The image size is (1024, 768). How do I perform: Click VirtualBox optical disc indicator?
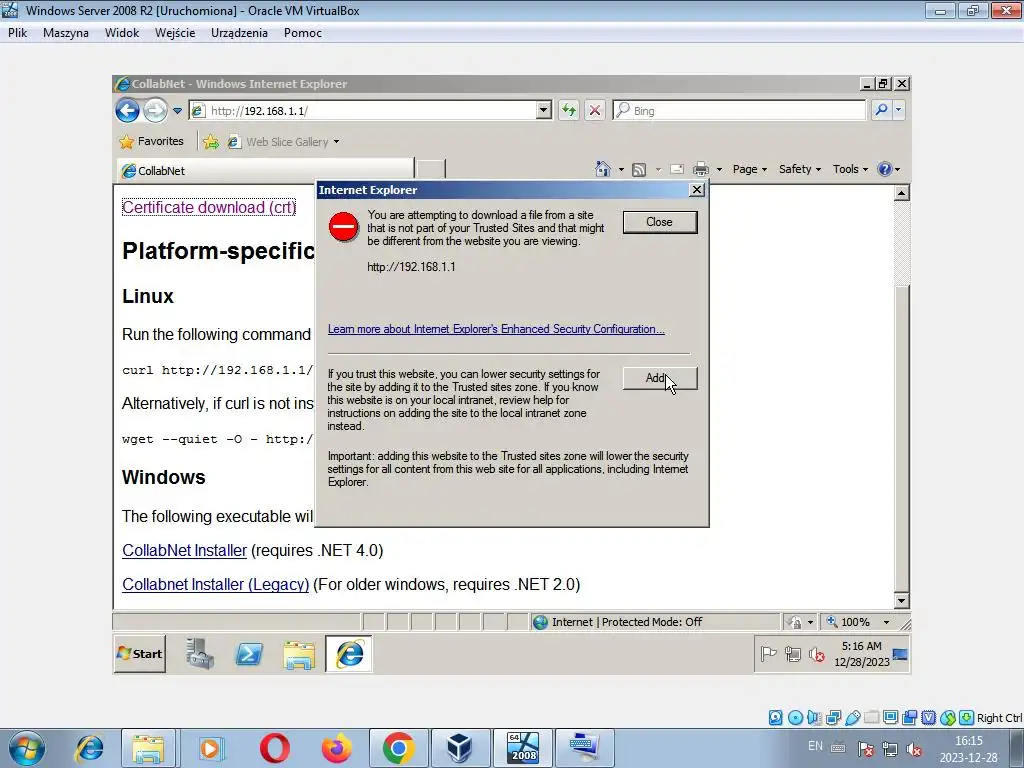795,718
